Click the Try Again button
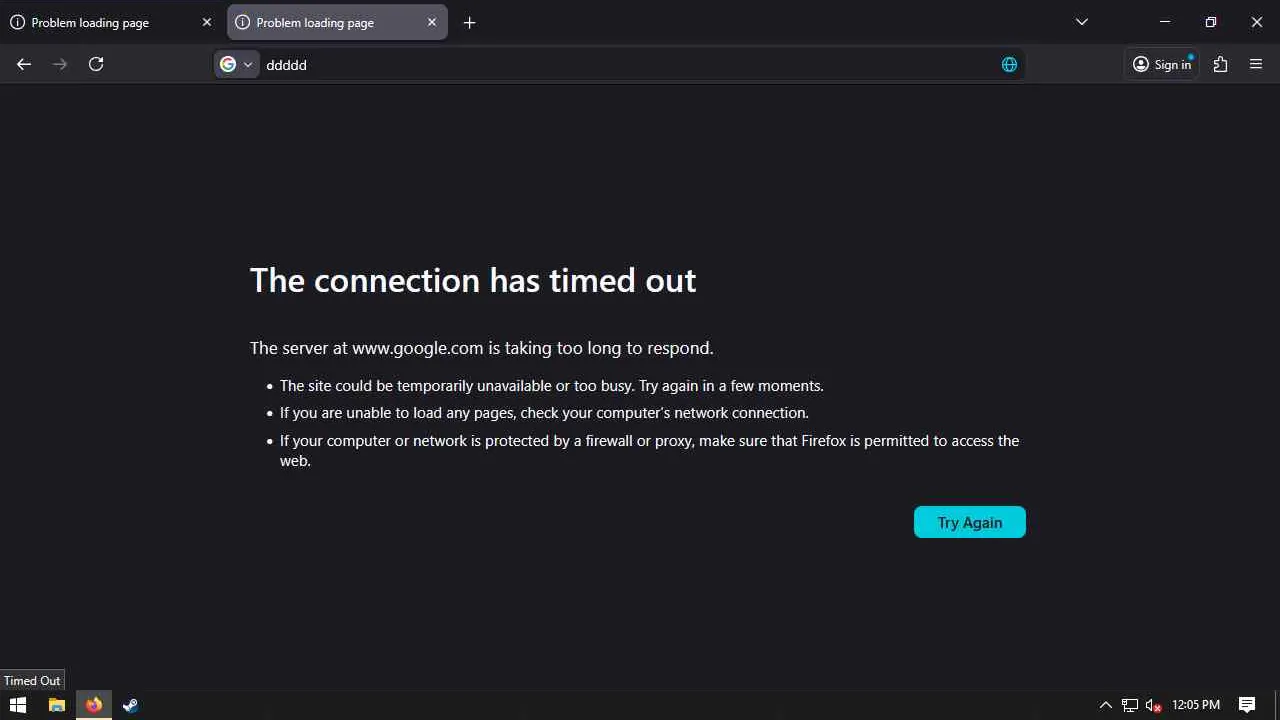The width and height of the screenshot is (1280, 720). 969,522
